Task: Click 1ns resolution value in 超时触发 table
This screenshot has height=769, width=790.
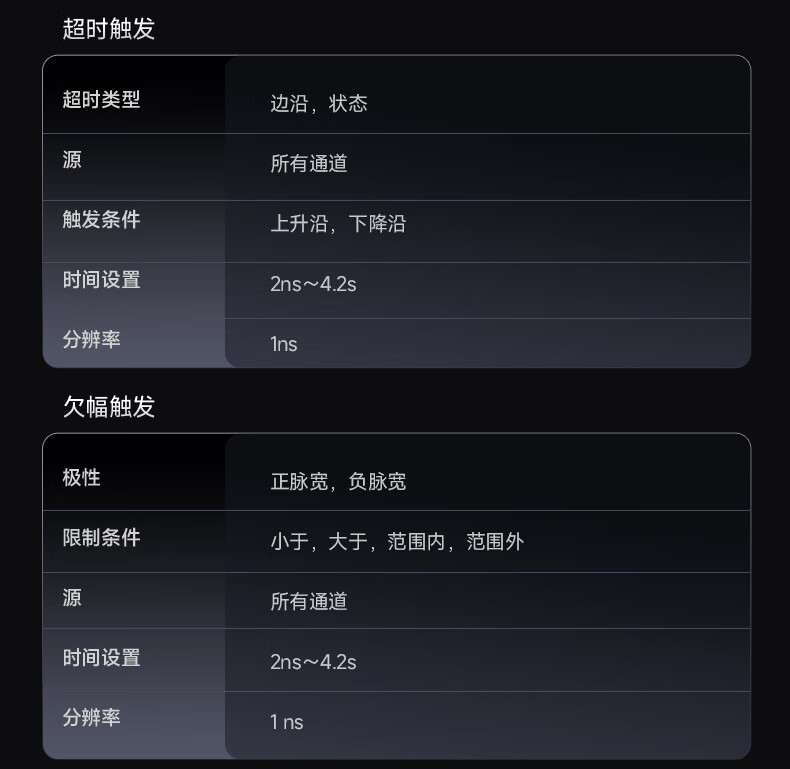Action: coord(284,344)
